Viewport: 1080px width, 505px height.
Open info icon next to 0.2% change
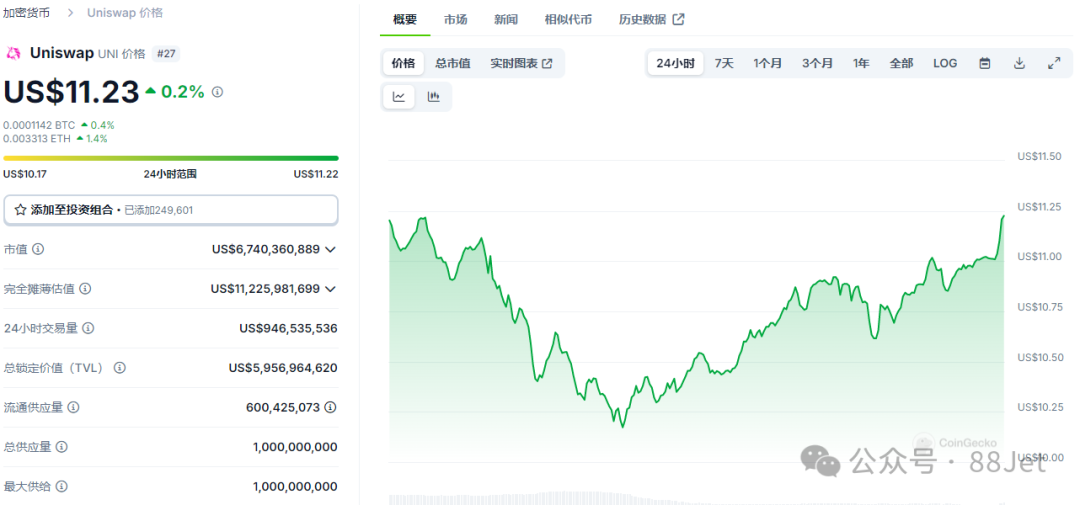click(x=218, y=92)
